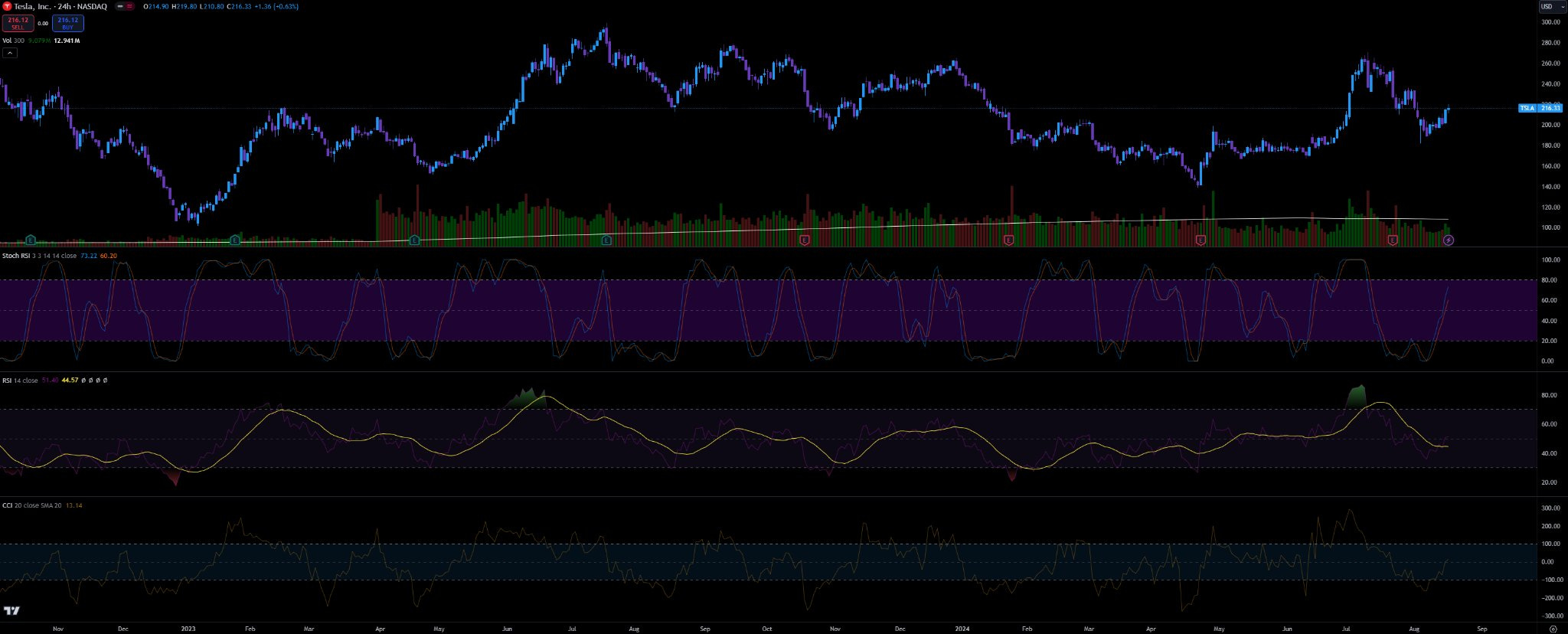Open chart settings gear at bottom right
Image resolution: width=1568 pixels, height=634 pixels.
click(1553, 629)
